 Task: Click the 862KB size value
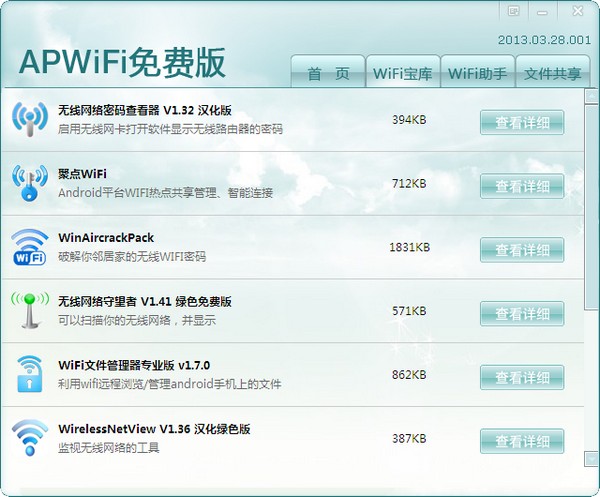point(409,375)
